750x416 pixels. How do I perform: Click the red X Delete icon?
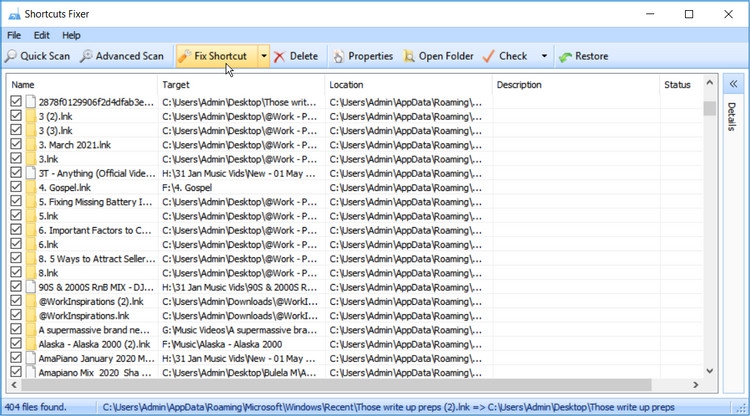[279, 57]
